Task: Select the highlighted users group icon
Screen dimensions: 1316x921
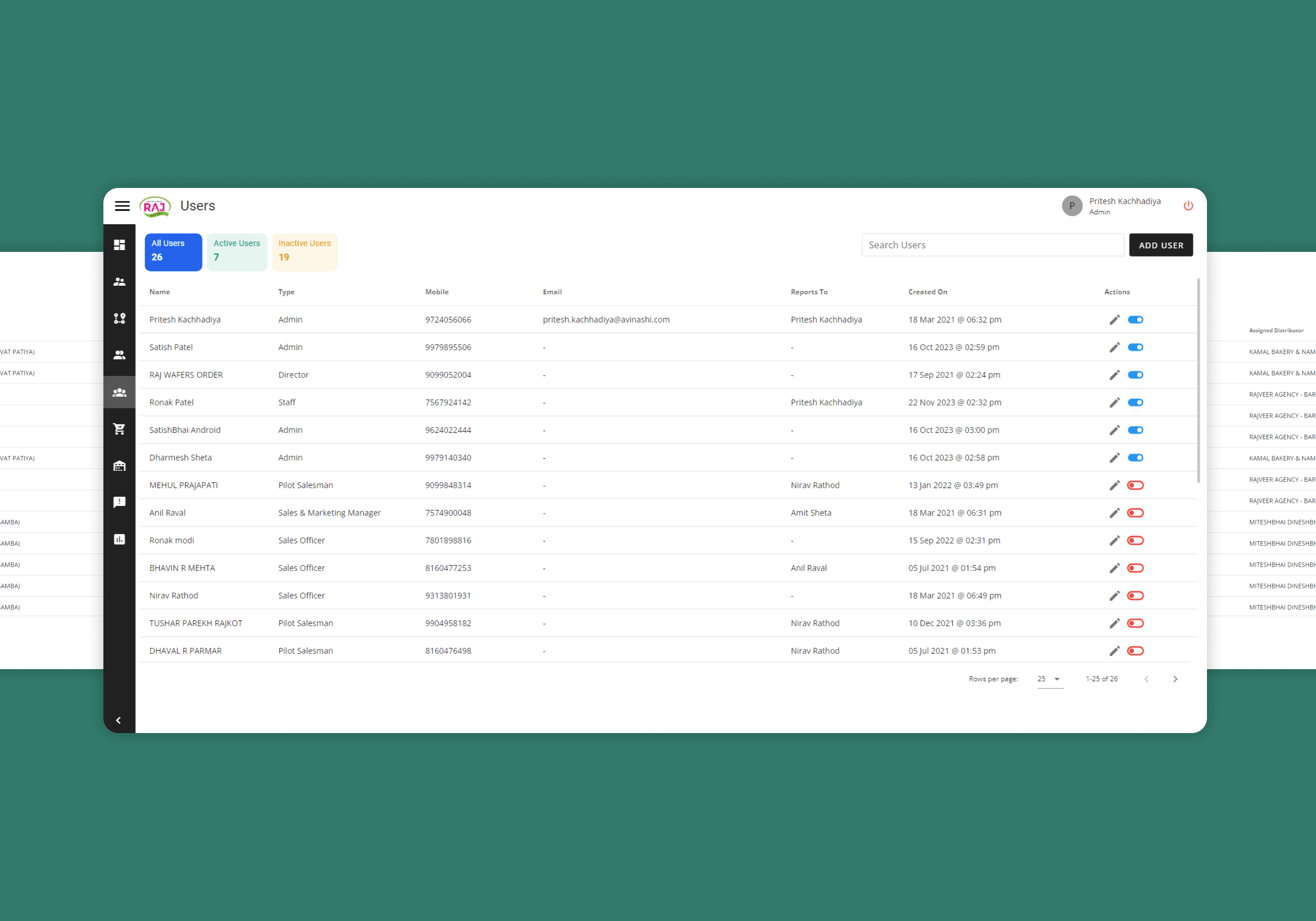Action: click(x=119, y=392)
